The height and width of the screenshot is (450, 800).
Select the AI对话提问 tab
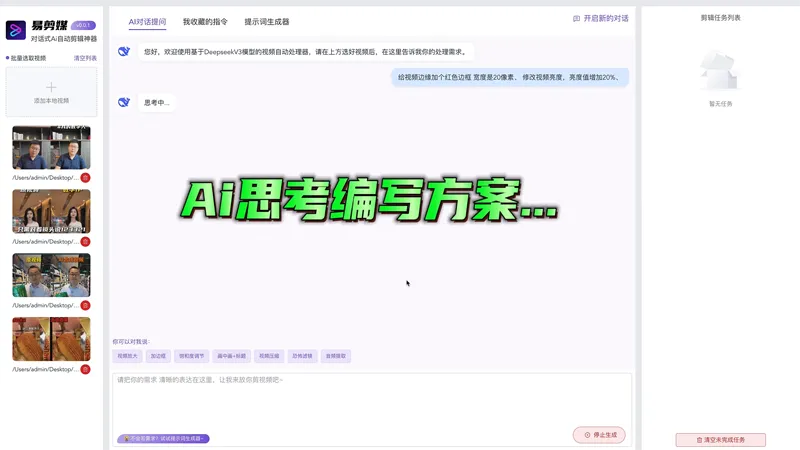click(147, 20)
